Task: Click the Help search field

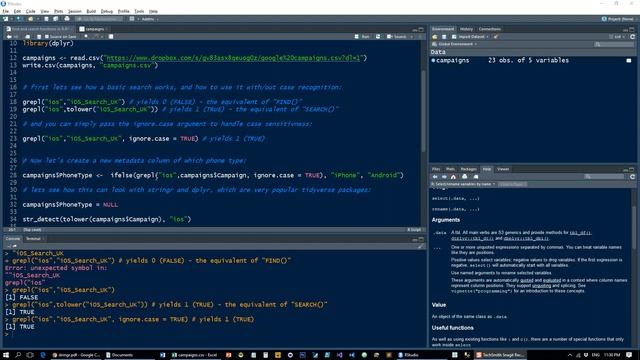Action: pos(604,177)
